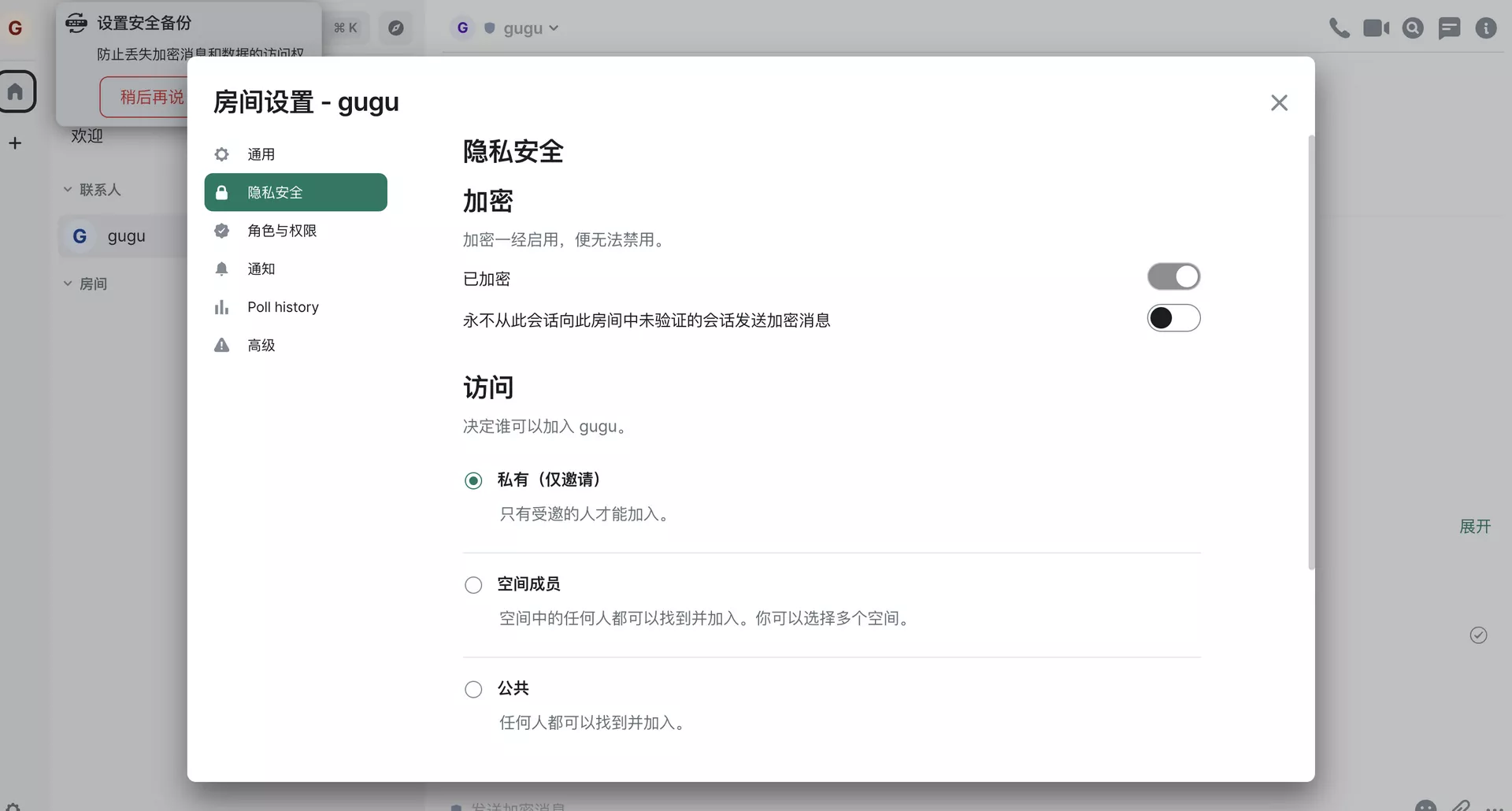Toggle never send to unverified sessions switch
The image size is (1512, 811).
1173,318
